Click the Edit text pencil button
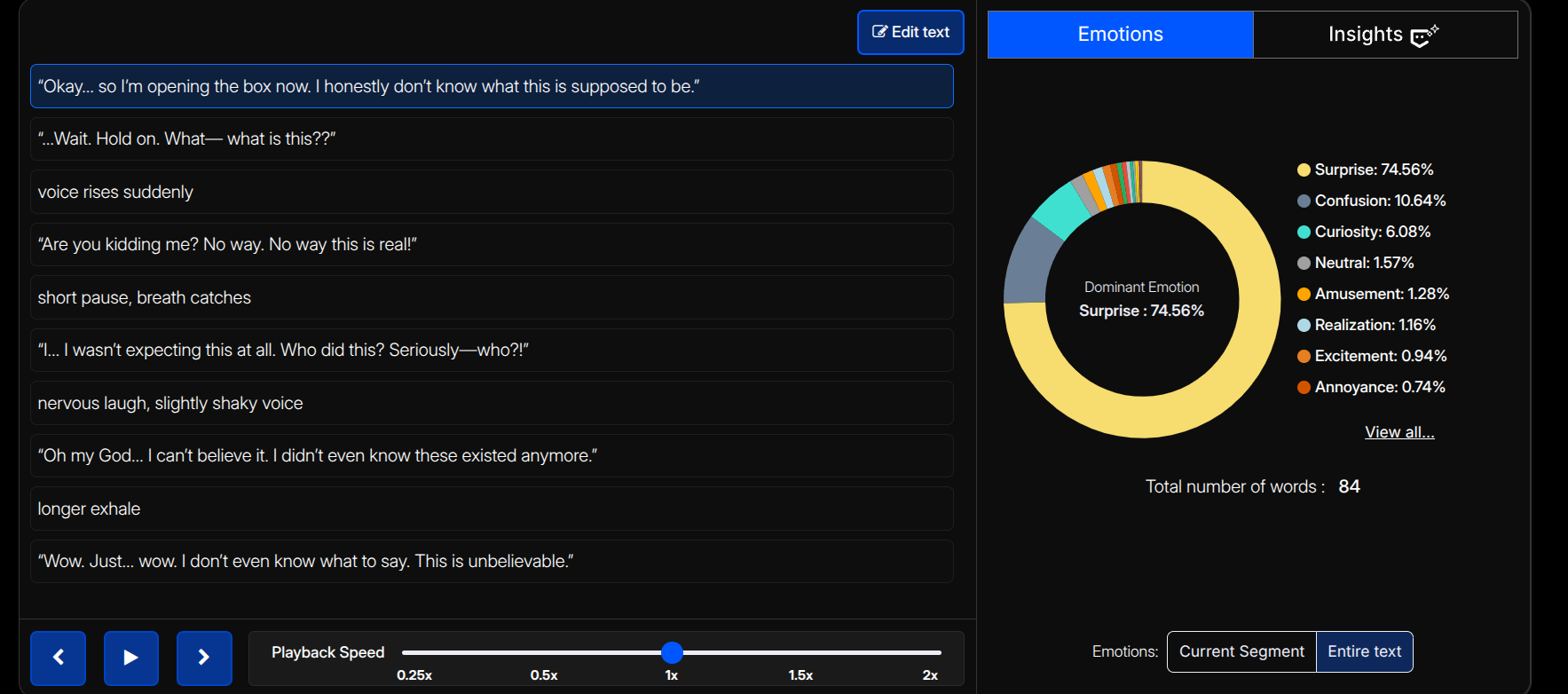The height and width of the screenshot is (694, 1568). 910,32
